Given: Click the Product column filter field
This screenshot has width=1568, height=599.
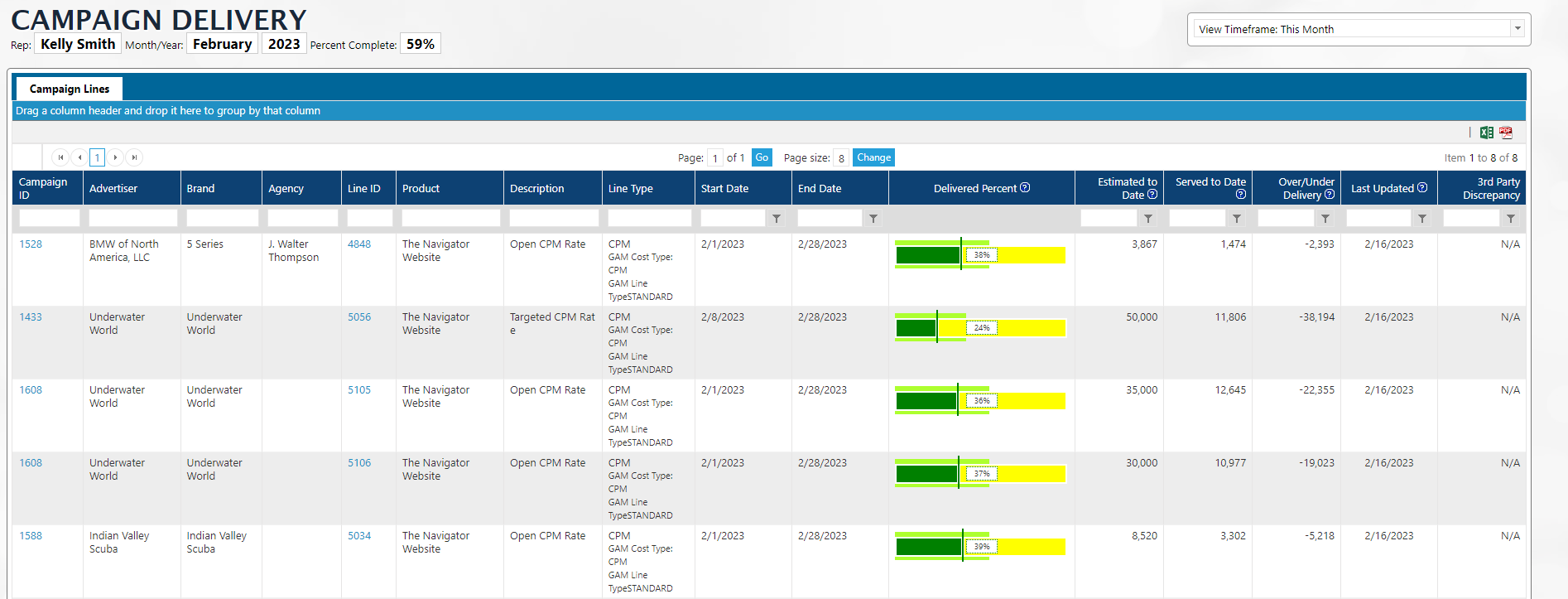Looking at the screenshot, I should (450, 219).
